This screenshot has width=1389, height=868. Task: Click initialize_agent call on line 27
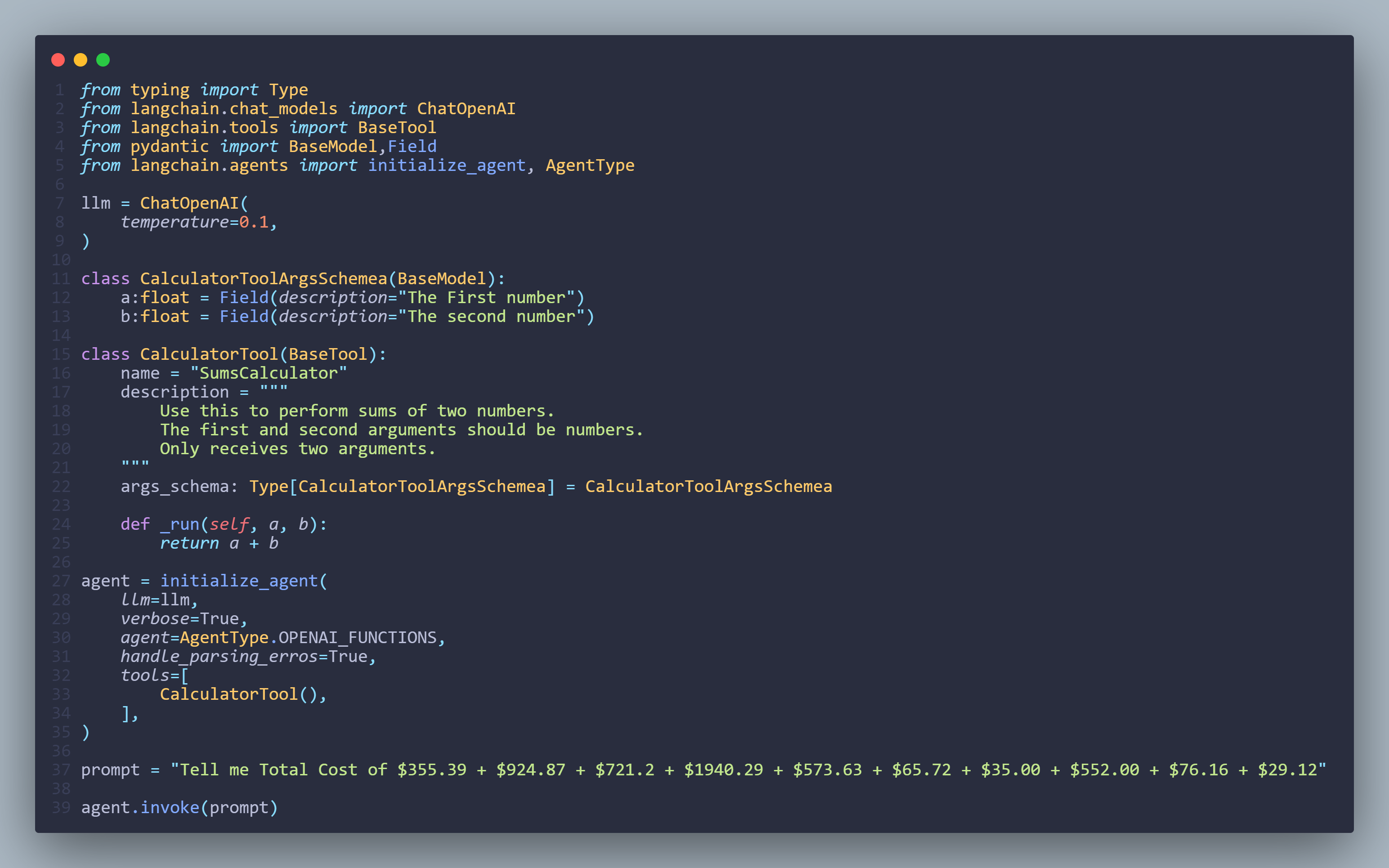coord(239,581)
